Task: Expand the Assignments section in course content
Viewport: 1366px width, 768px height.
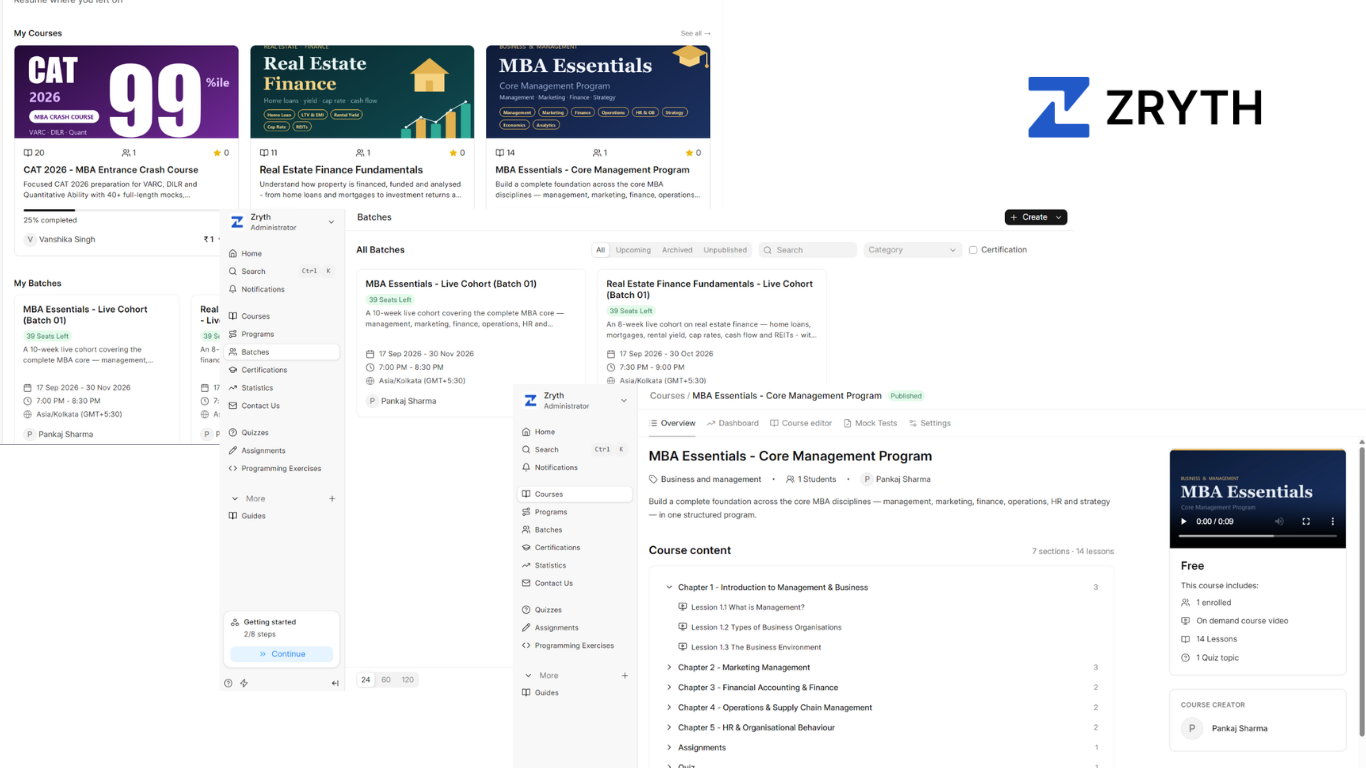Action: (669, 748)
